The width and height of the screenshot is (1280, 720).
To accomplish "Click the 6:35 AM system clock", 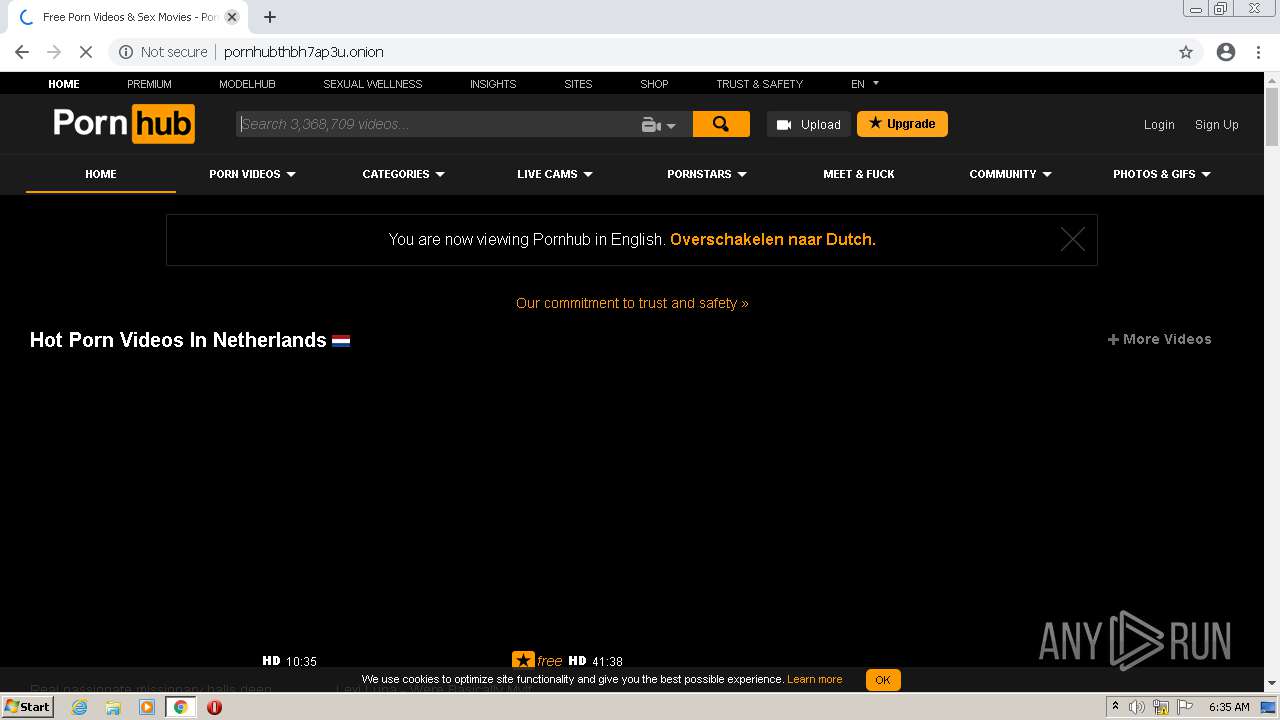I will (x=1229, y=707).
